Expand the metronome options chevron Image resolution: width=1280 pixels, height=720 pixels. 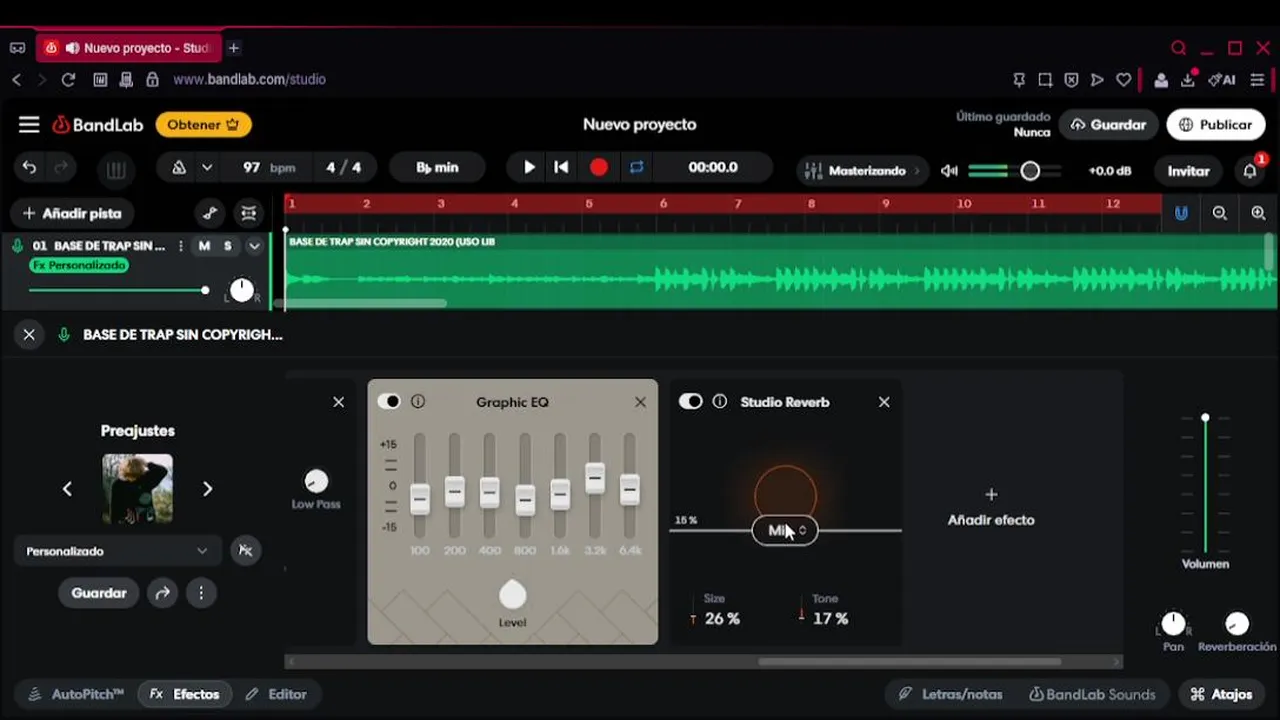207,168
